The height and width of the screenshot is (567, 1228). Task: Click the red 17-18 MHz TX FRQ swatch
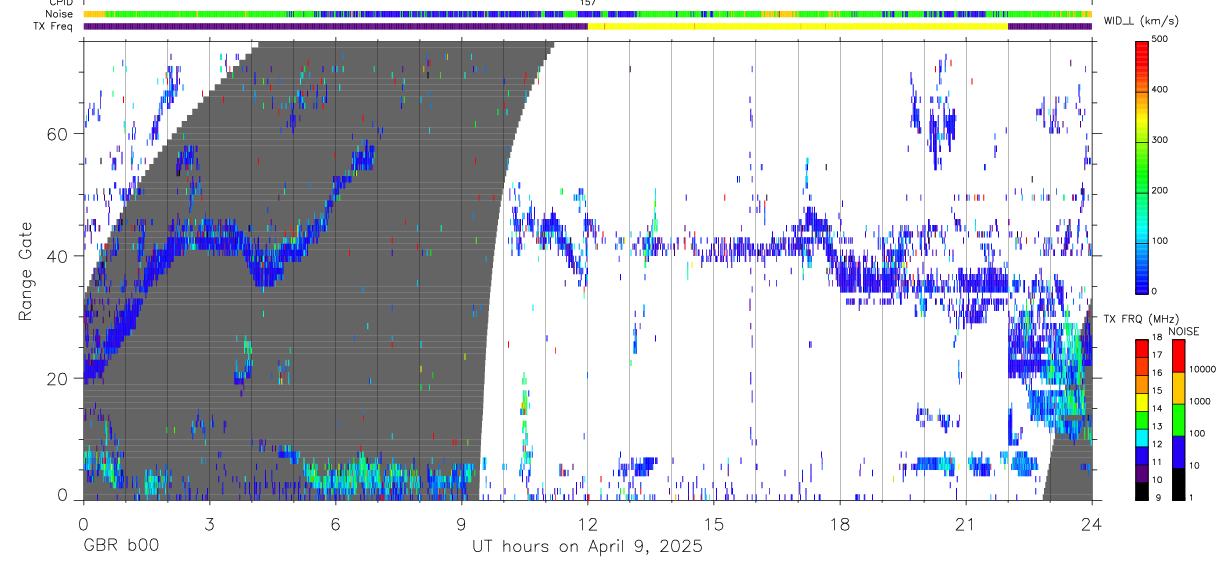[x=1142, y=348]
